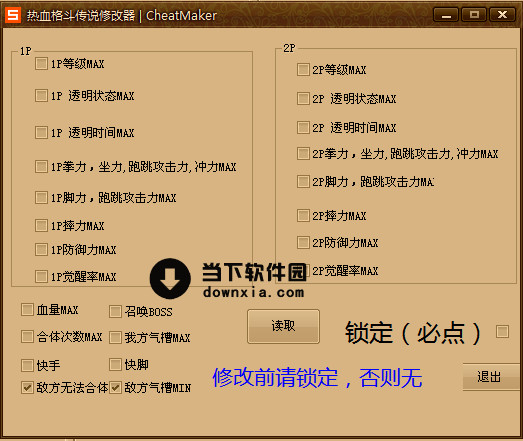Click the 退出 button
This screenshot has width=523, height=441.
point(491,377)
